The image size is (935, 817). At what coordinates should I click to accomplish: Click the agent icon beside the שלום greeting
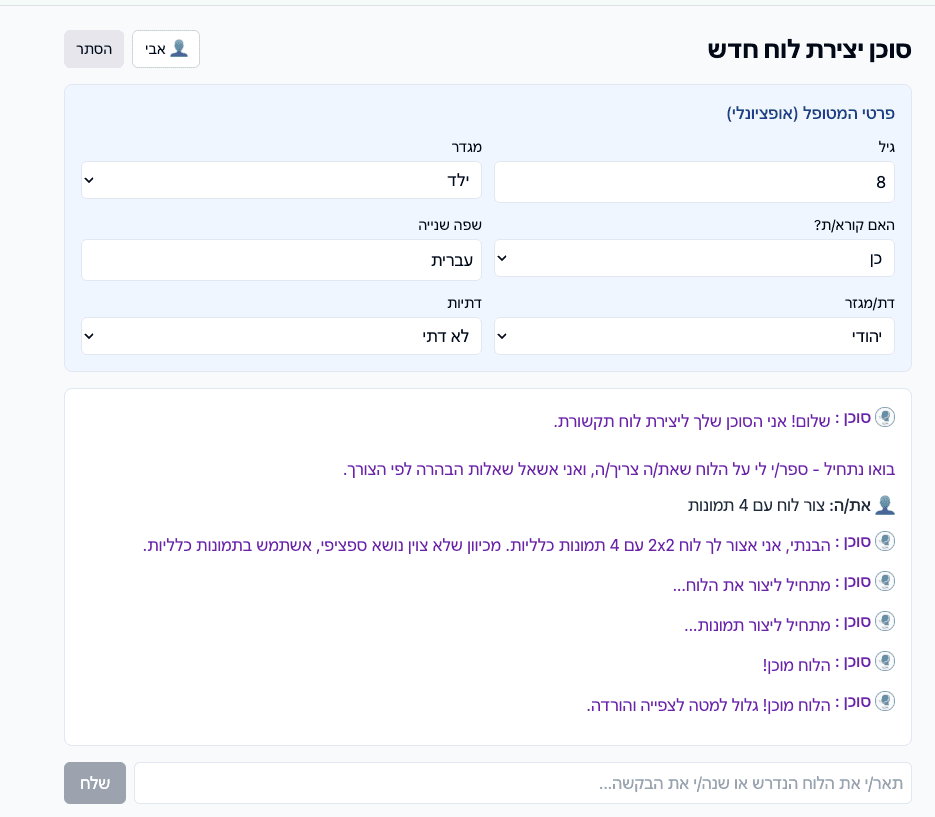click(885, 417)
